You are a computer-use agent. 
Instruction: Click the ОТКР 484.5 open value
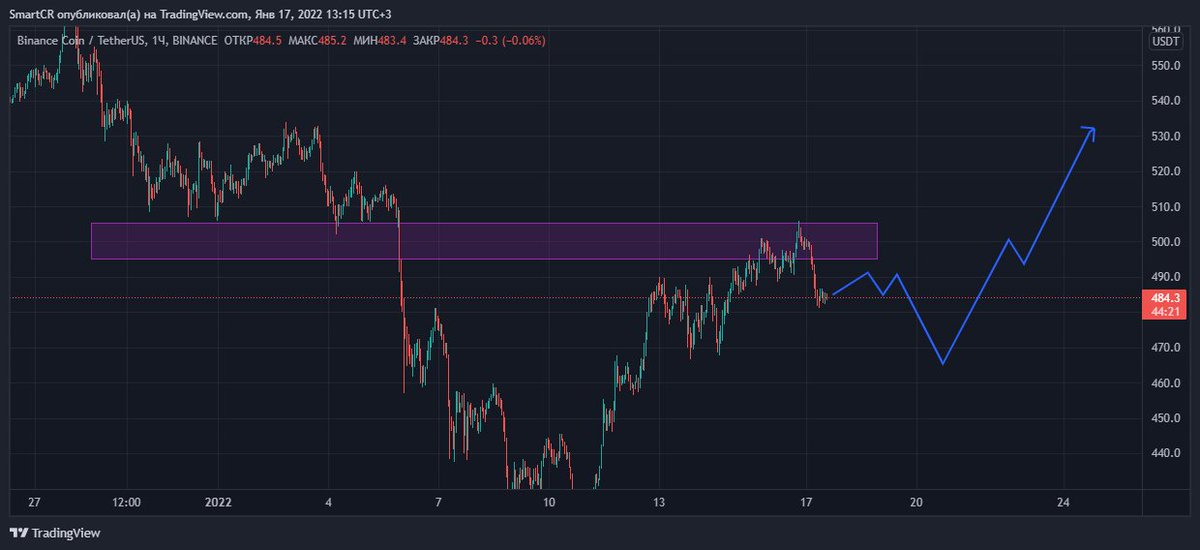tap(253, 41)
